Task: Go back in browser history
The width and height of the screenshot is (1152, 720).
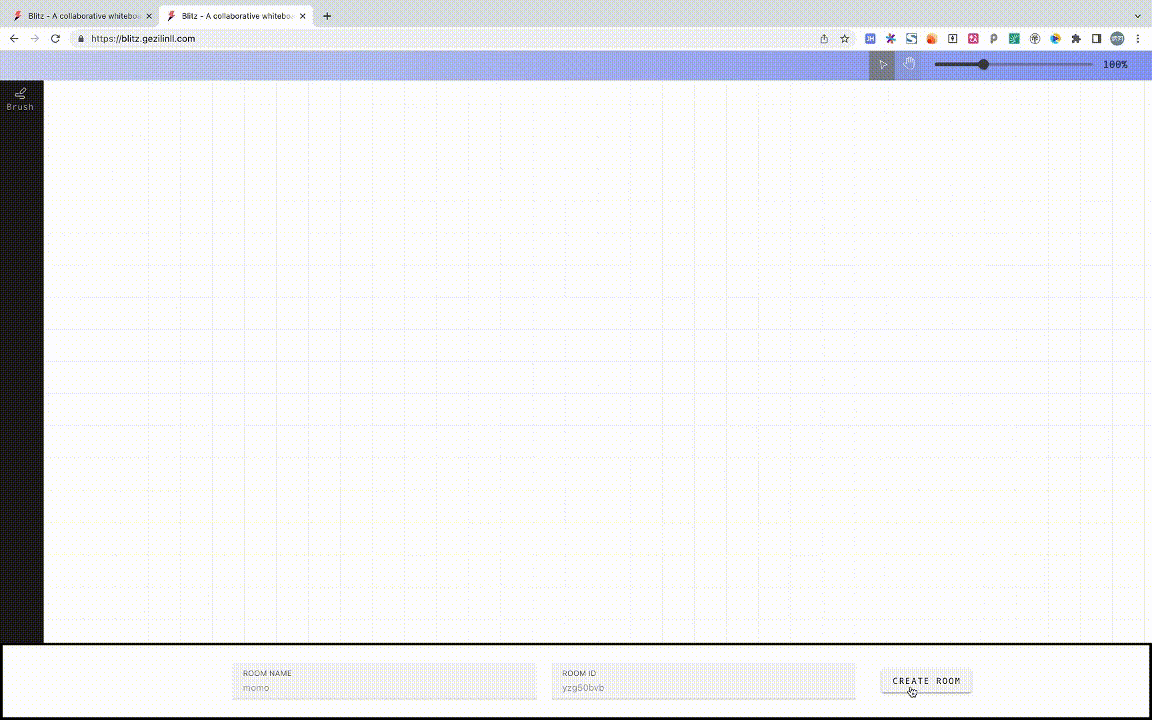Action: tap(14, 39)
